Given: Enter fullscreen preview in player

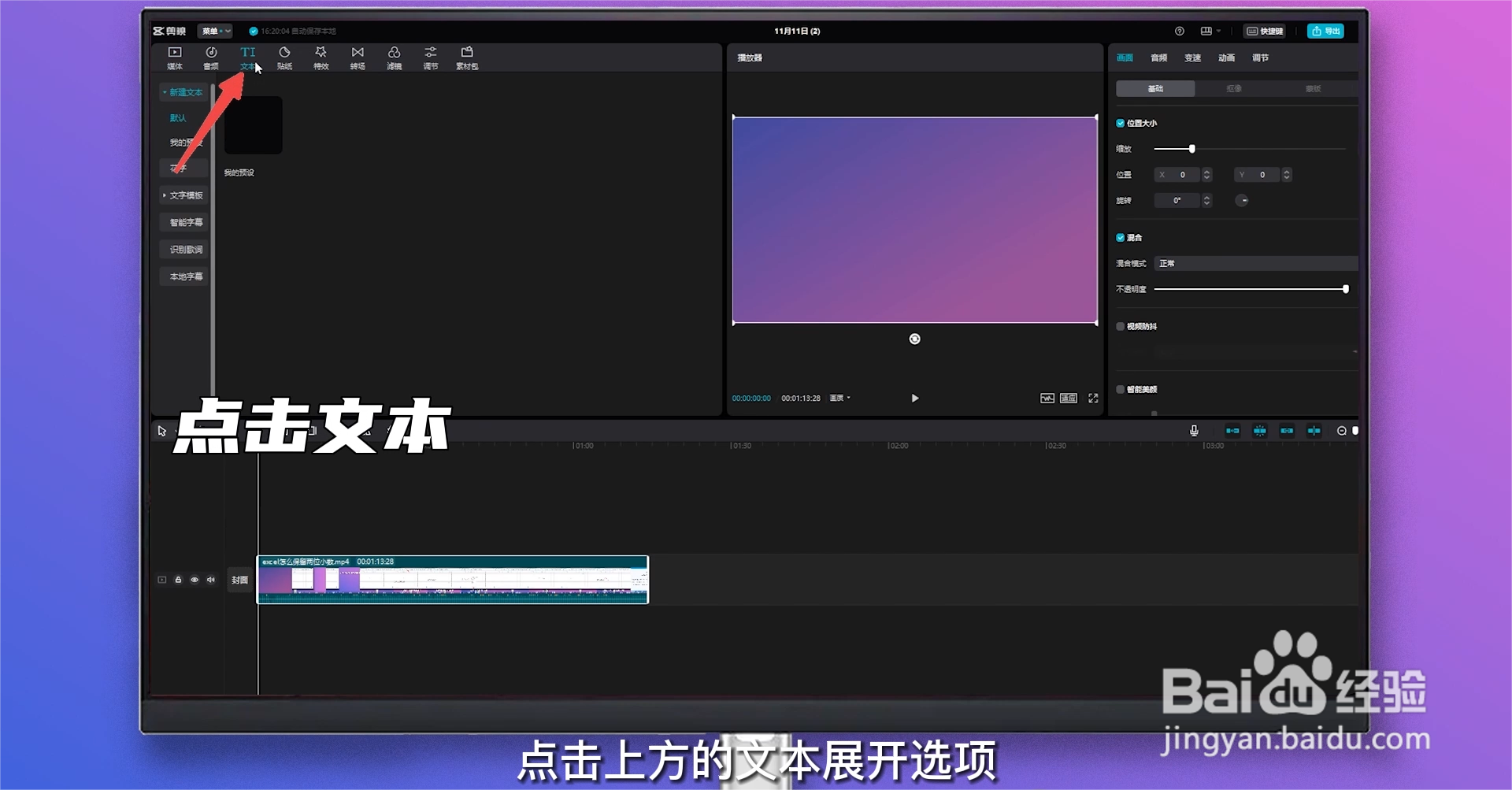Looking at the screenshot, I should tap(1093, 399).
